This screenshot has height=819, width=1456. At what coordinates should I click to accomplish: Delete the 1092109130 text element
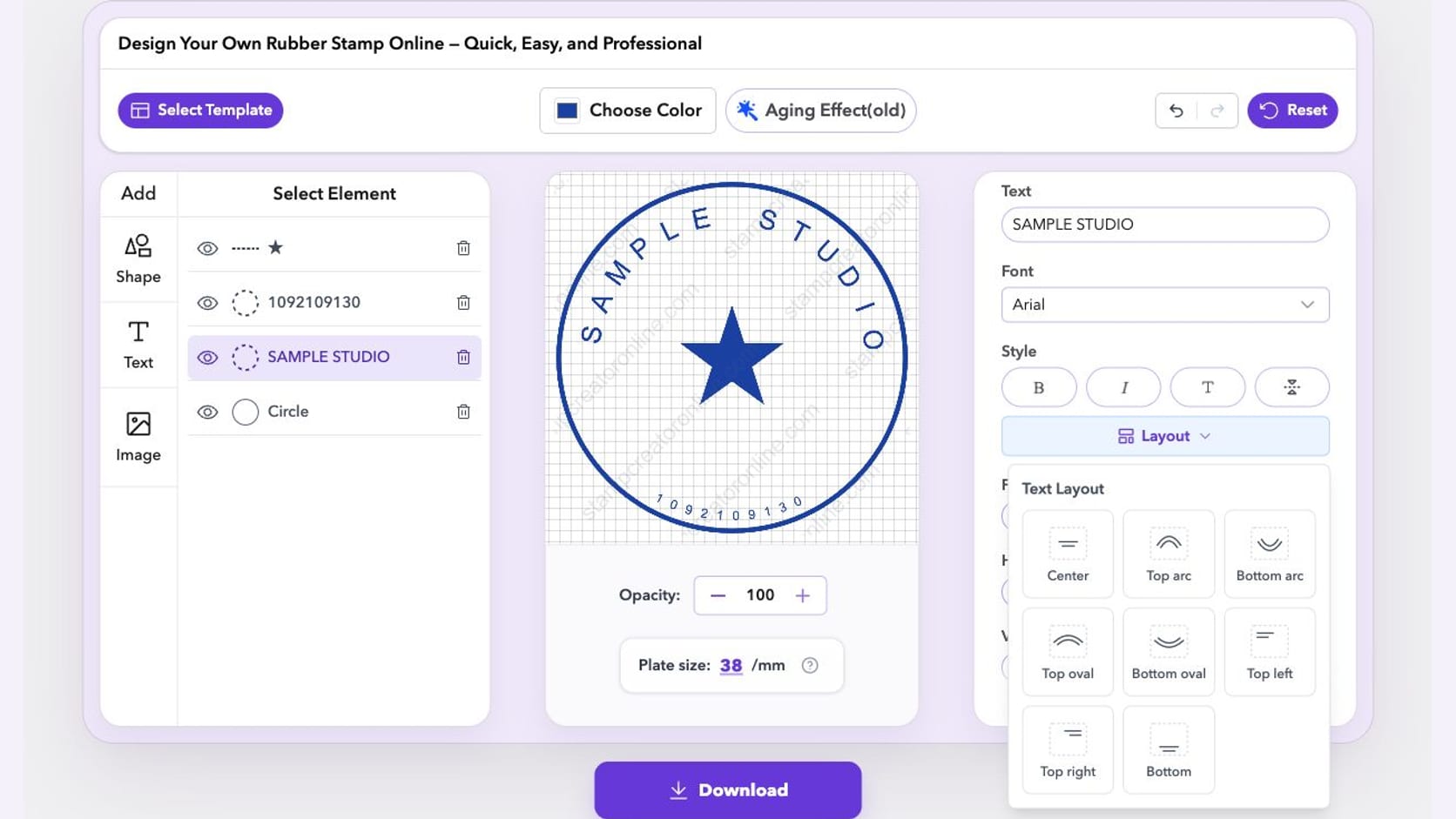[463, 302]
